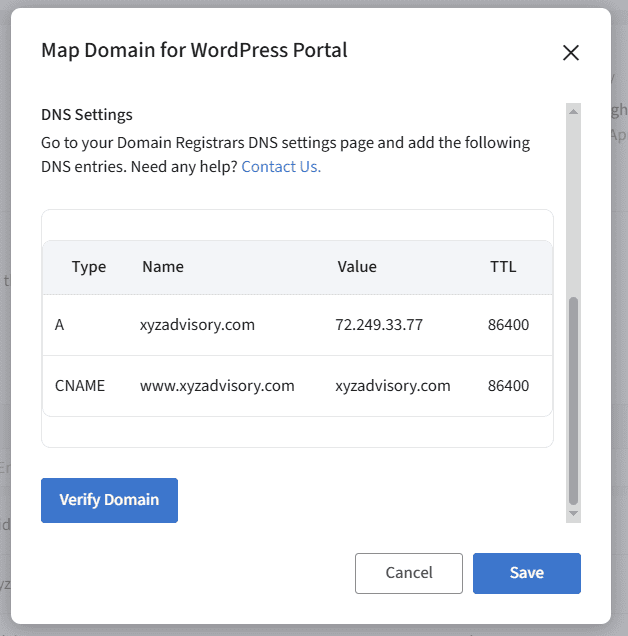The height and width of the screenshot is (636, 628).
Task: Open the Contact Us link
Action: pos(281,166)
